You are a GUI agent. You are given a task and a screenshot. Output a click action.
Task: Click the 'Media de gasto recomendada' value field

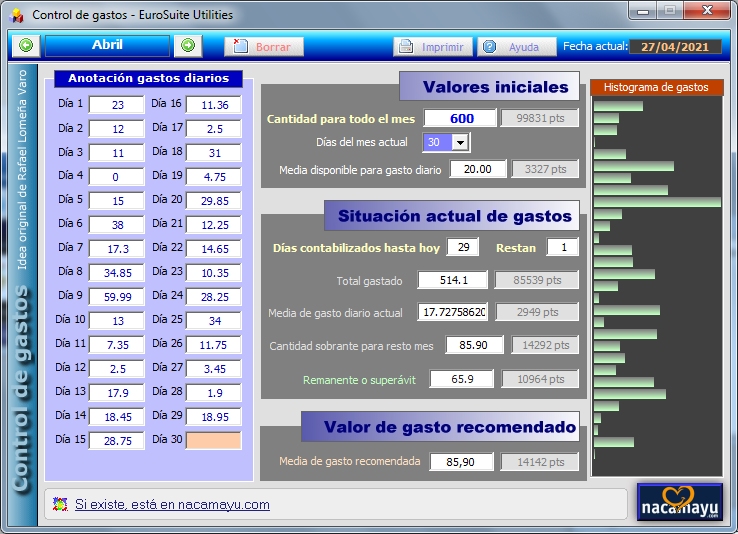pos(461,462)
